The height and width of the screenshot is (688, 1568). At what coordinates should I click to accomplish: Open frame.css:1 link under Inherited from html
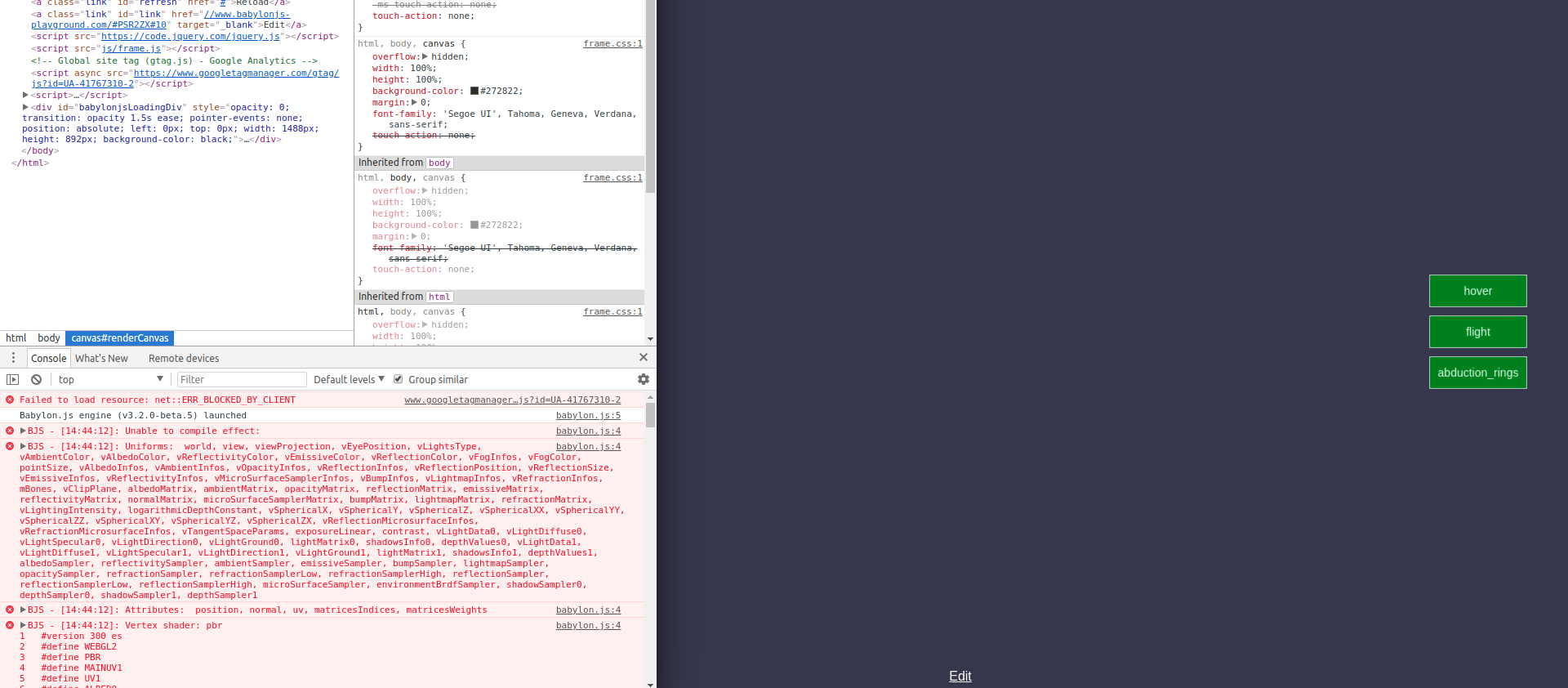tap(612, 311)
